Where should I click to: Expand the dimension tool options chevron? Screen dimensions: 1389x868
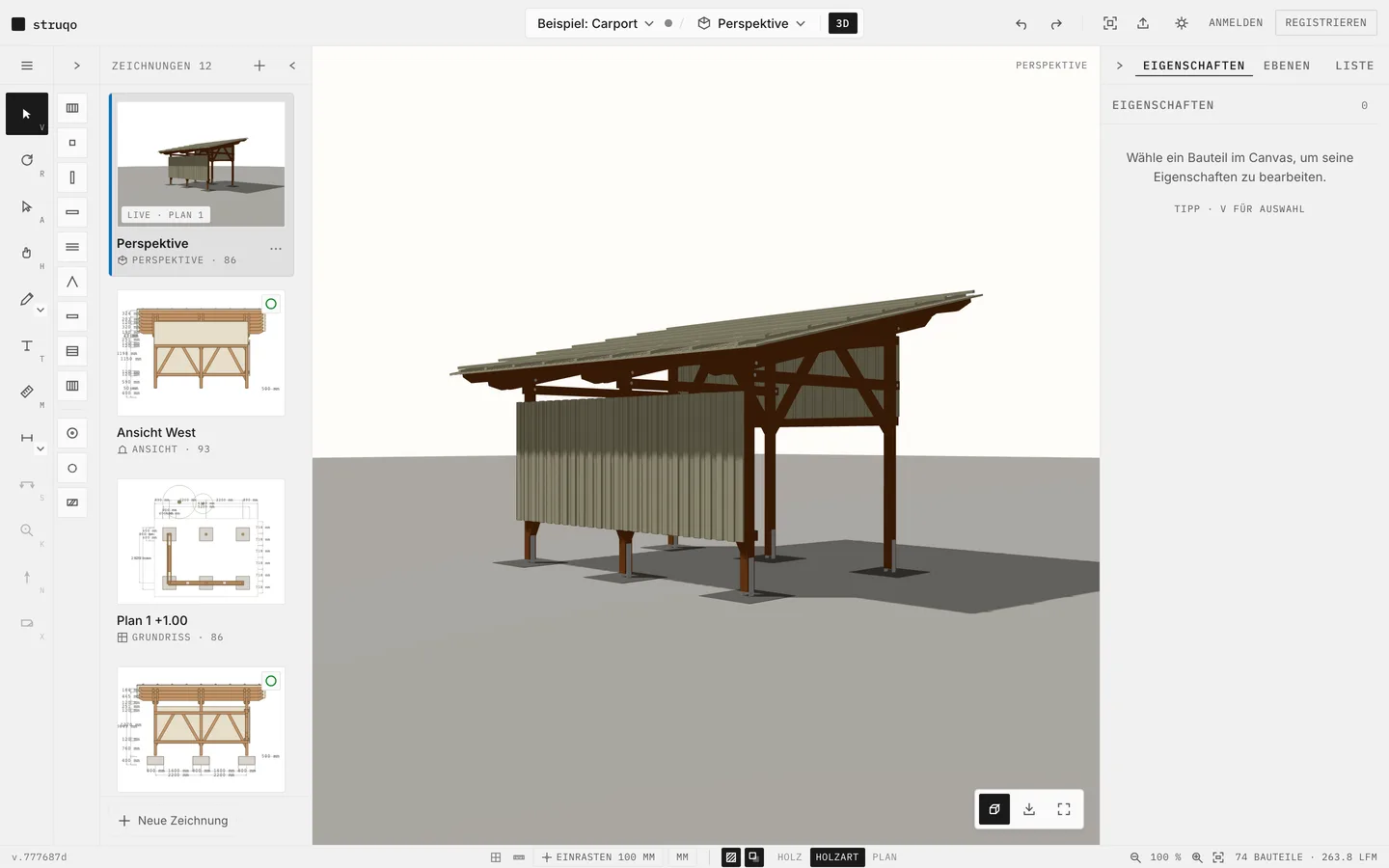coord(41,449)
